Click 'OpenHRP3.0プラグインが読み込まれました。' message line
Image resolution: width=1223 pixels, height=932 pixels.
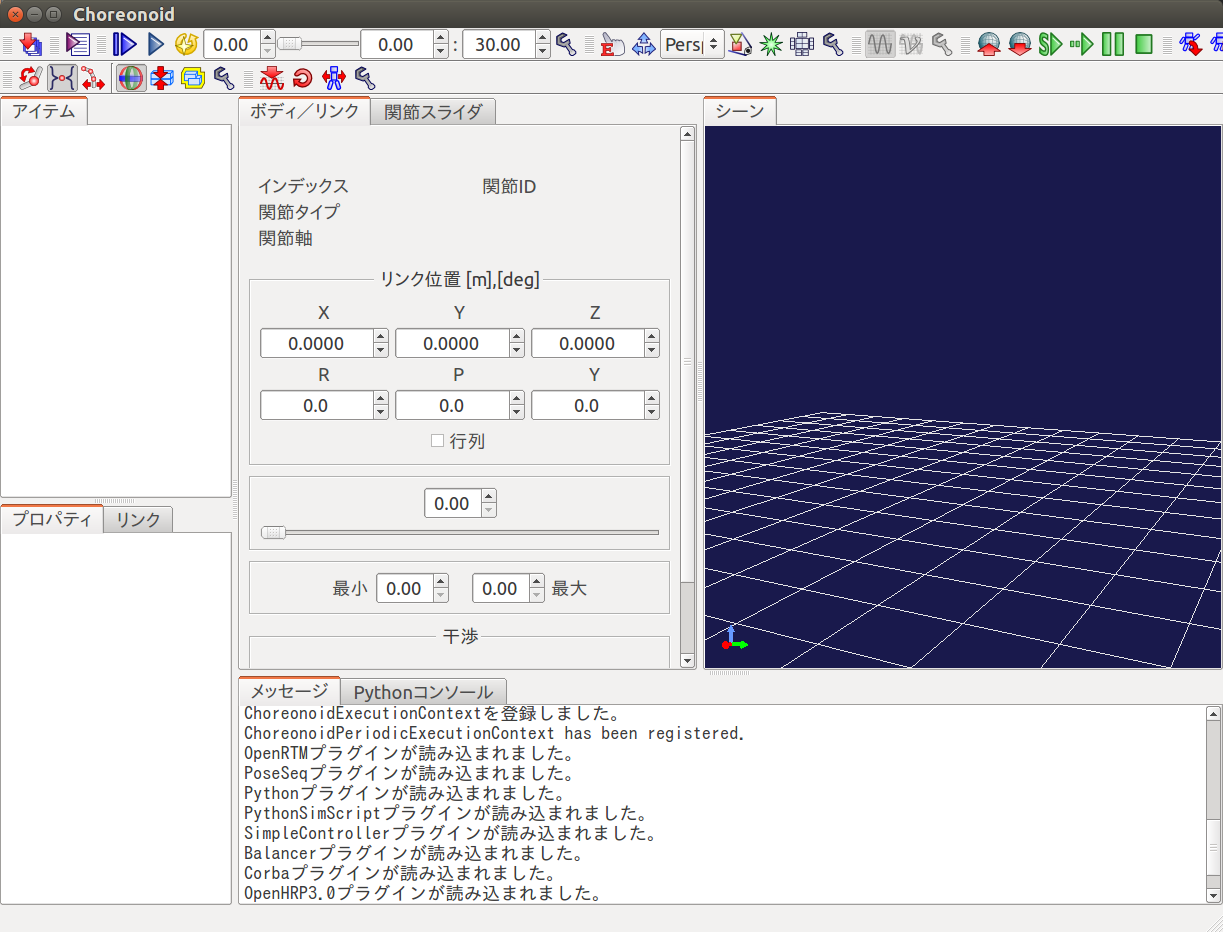click(422, 893)
